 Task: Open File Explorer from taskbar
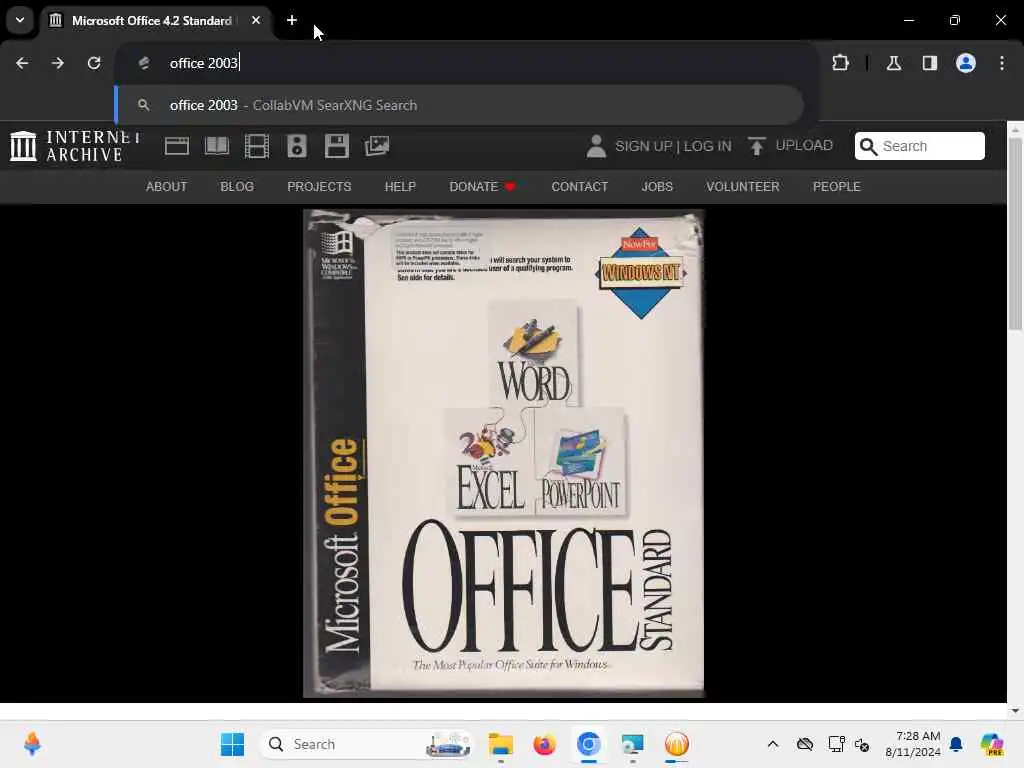coord(501,744)
